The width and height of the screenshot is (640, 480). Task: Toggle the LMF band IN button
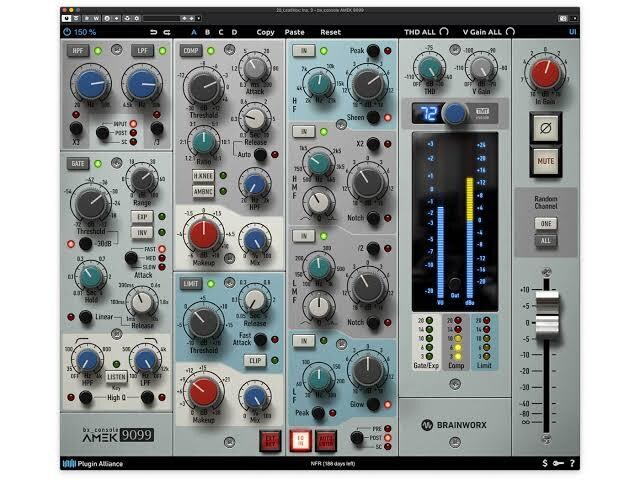coord(304,236)
